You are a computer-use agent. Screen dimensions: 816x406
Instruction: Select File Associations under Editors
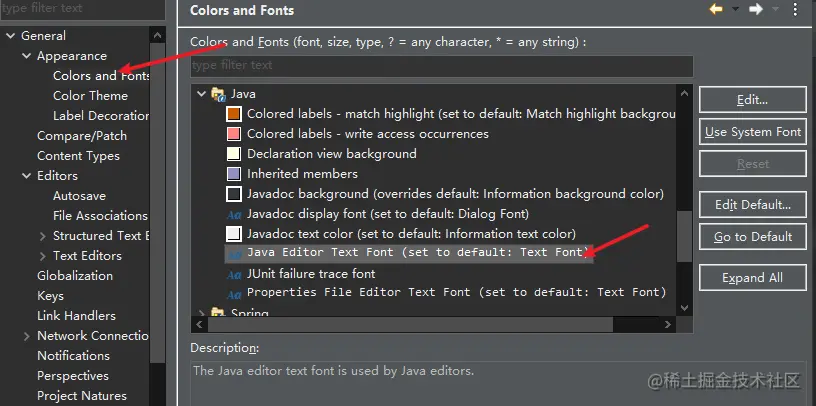click(100, 216)
